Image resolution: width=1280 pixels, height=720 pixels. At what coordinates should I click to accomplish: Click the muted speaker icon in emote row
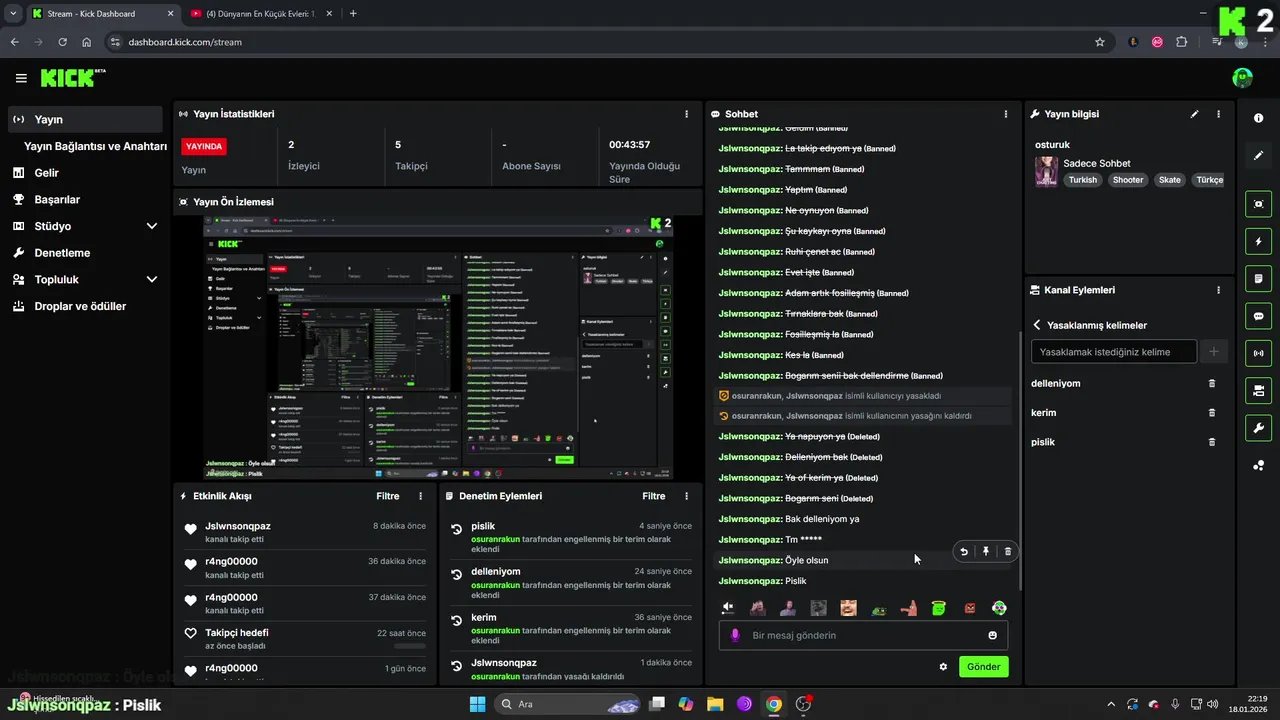[728, 607]
